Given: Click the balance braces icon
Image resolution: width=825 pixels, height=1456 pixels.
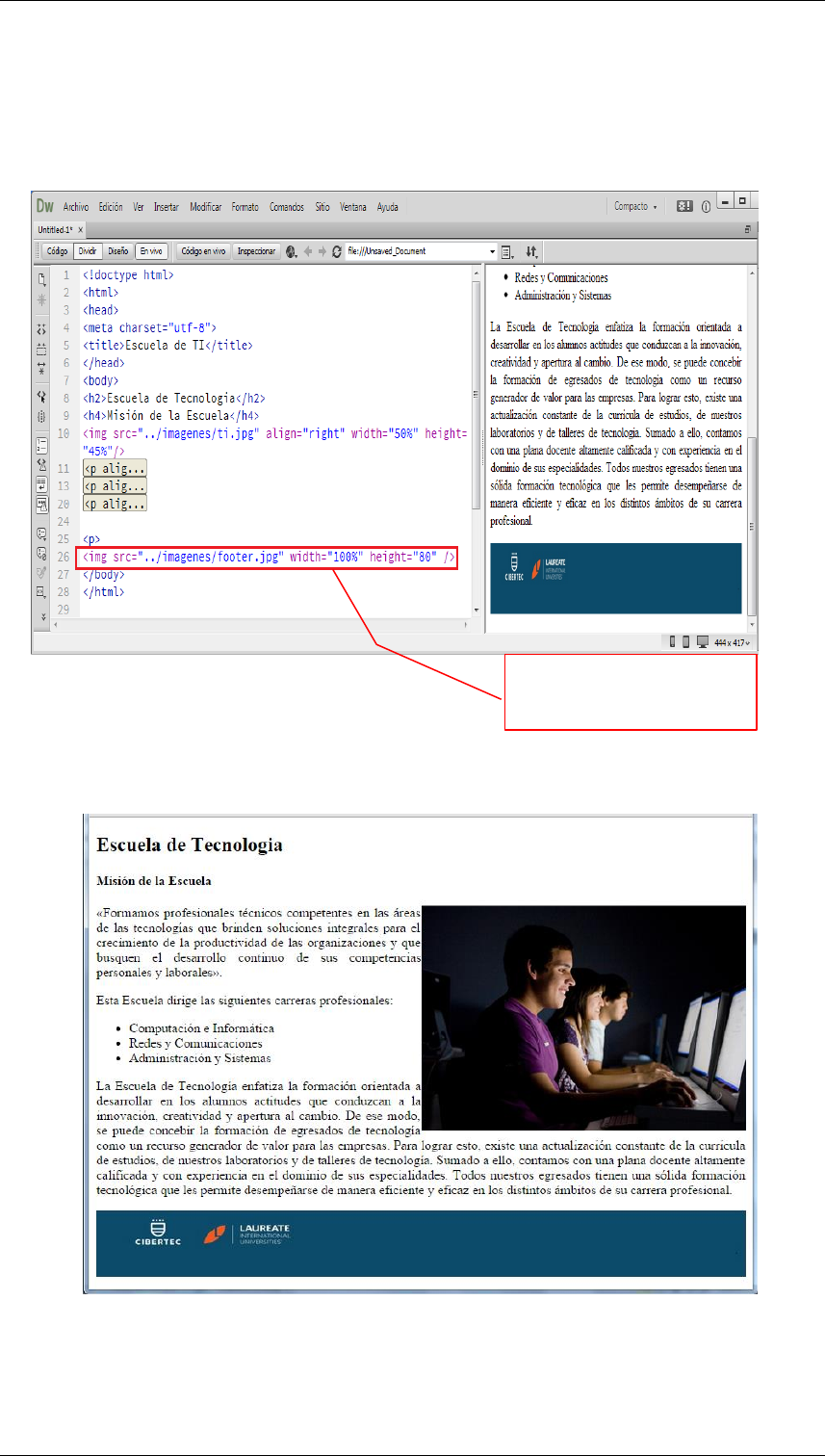Looking at the screenshot, I should coord(41,417).
